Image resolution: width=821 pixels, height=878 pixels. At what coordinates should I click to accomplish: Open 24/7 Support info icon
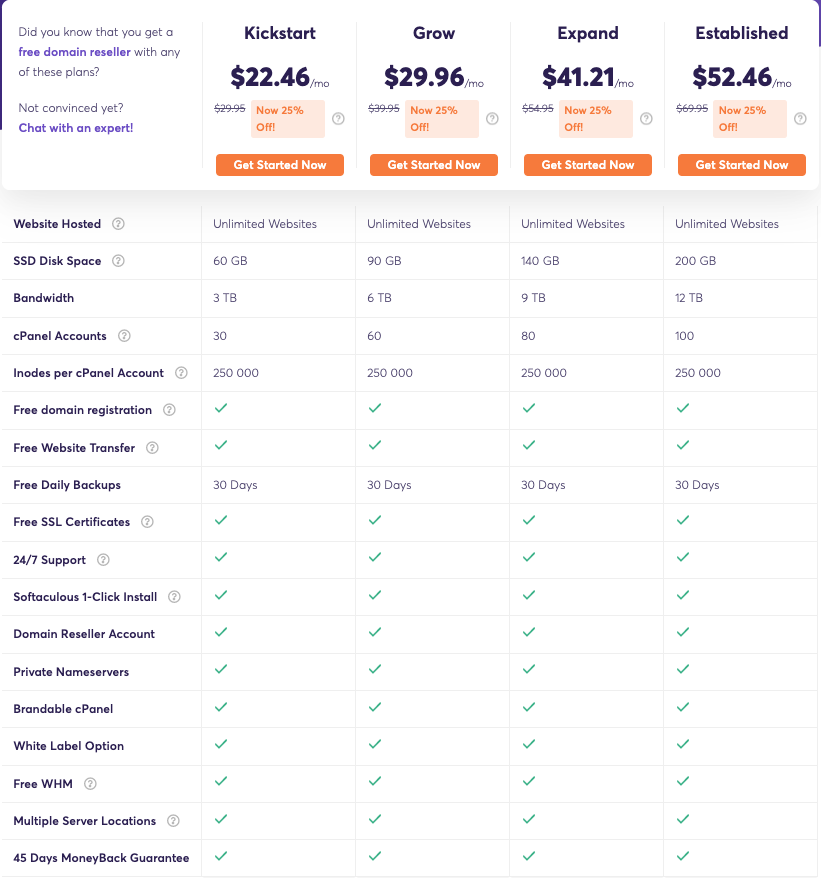point(104,560)
